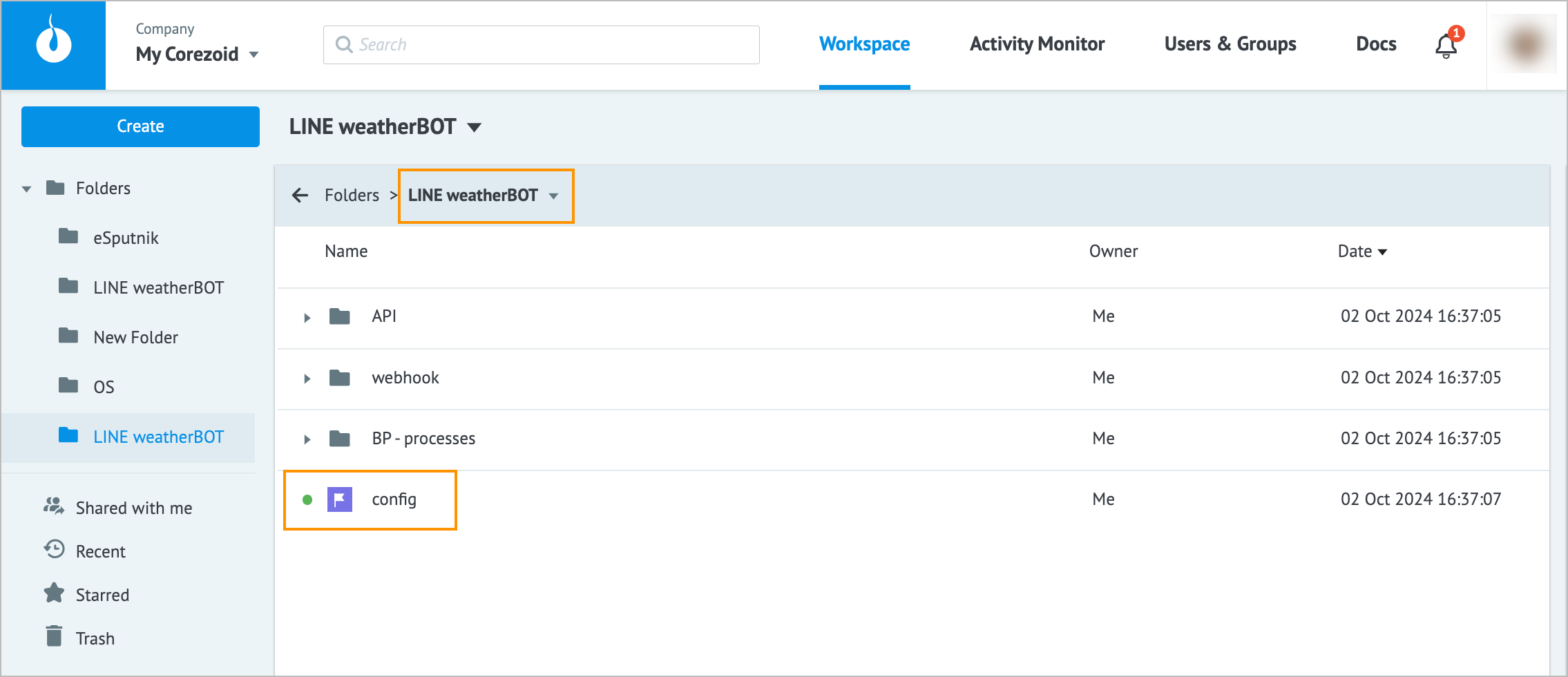This screenshot has height=677, width=1568.
Task: Sort by the Date column
Action: [x=1362, y=251]
